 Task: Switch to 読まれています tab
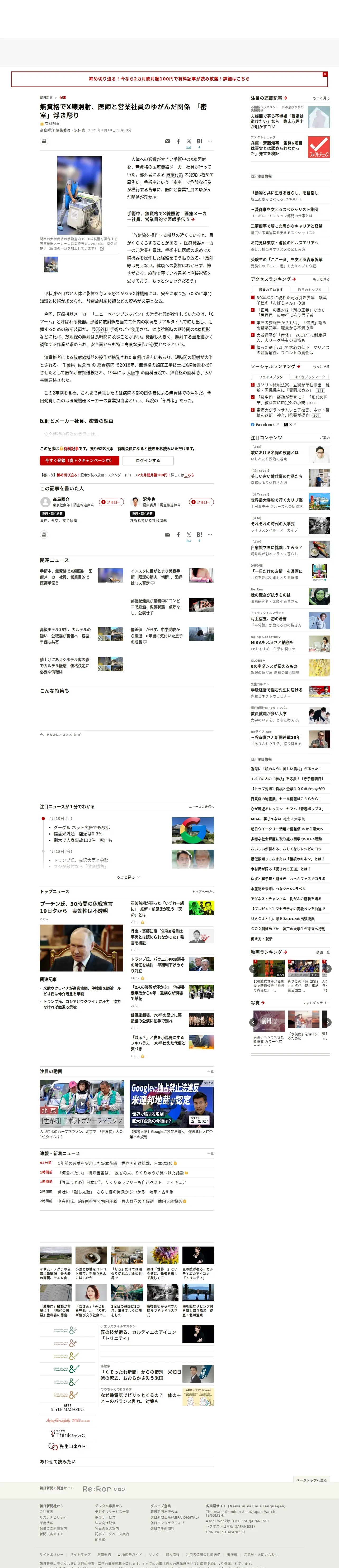point(271,290)
